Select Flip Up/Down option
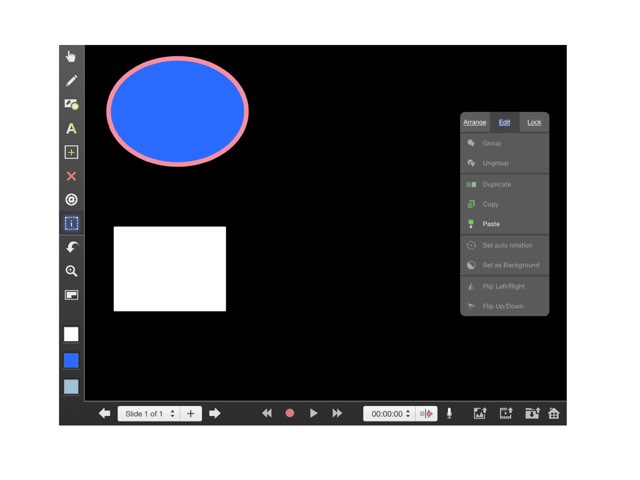The height and width of the screenshot is (480, 640). point(504,306)
